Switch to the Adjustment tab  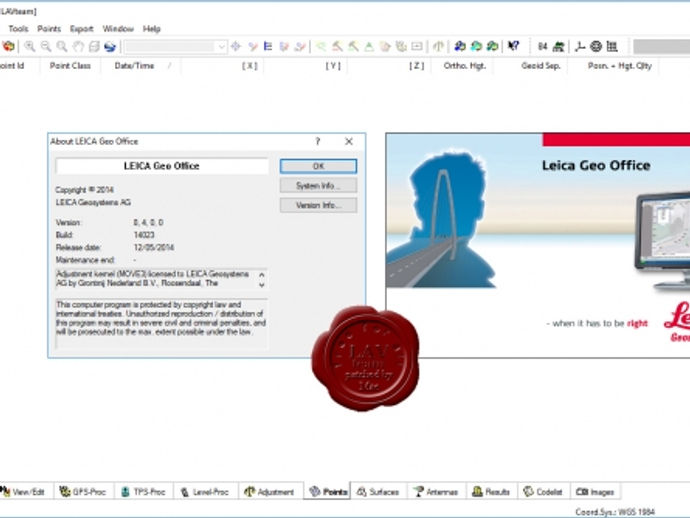pos(270,492)
